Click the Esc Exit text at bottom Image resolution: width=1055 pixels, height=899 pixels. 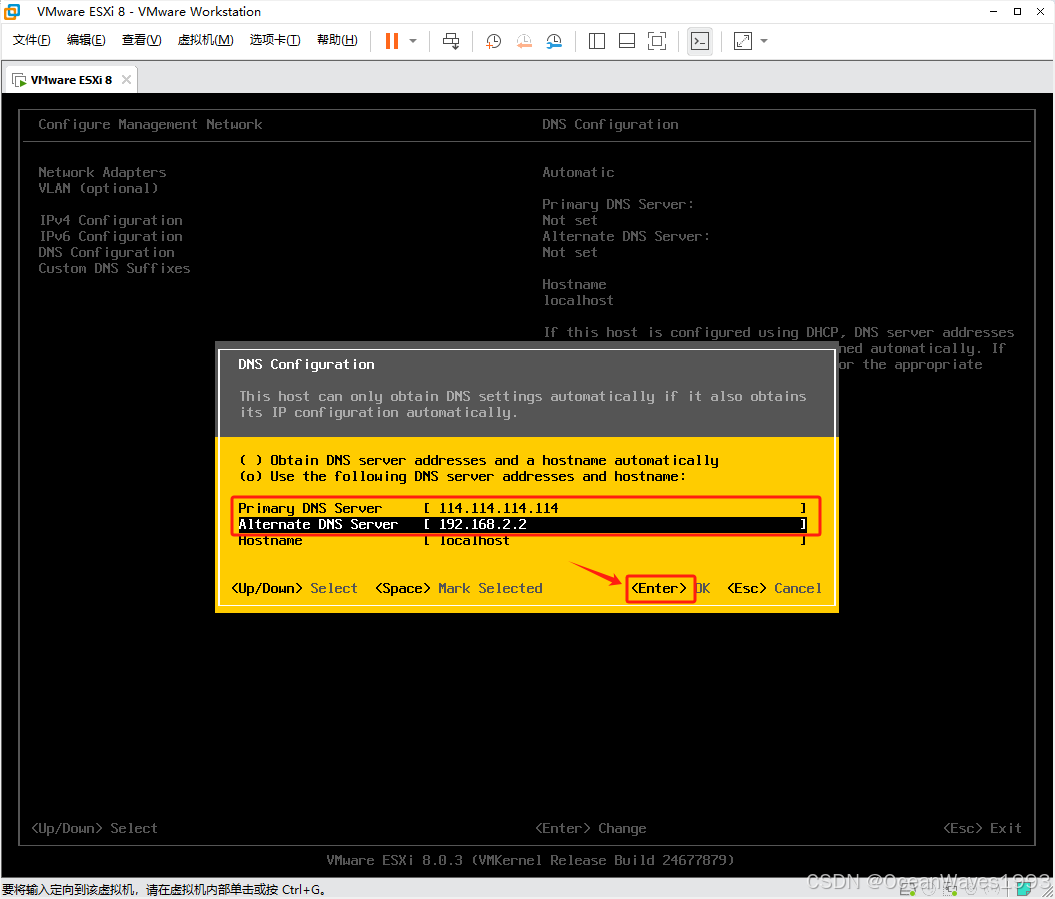[982, 828]
